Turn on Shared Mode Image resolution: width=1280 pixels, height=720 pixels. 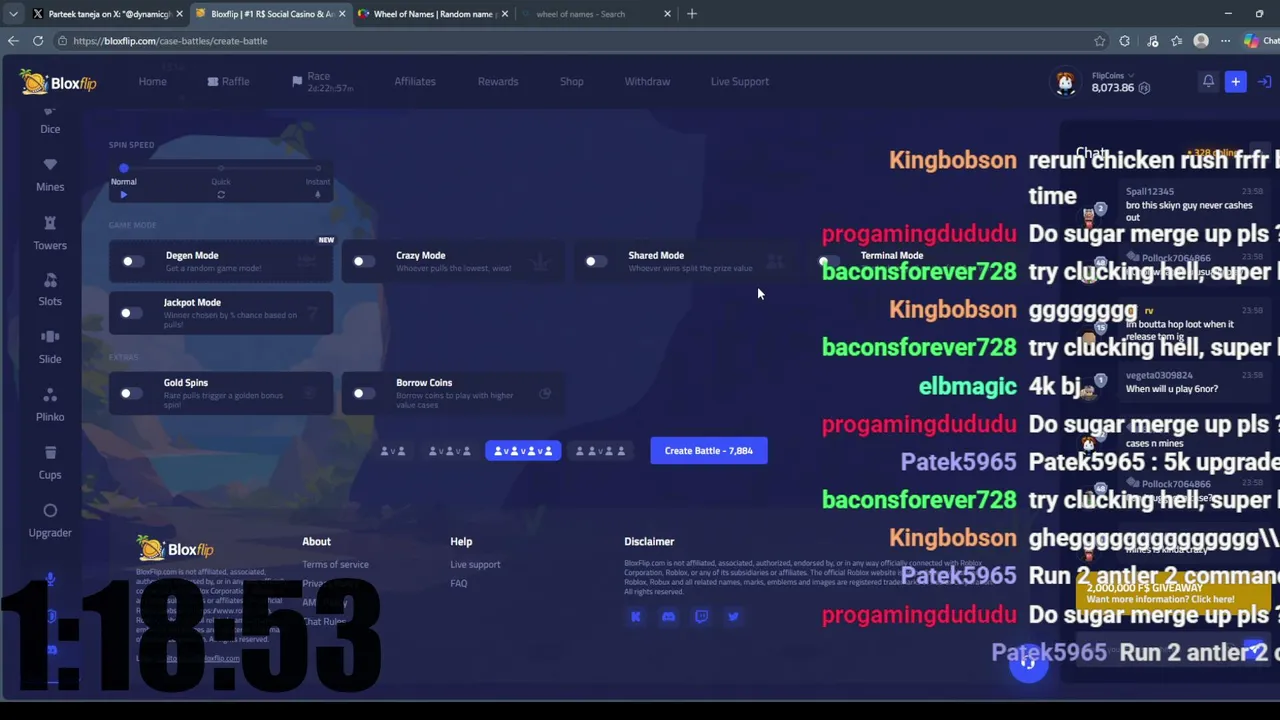[595, 262]
